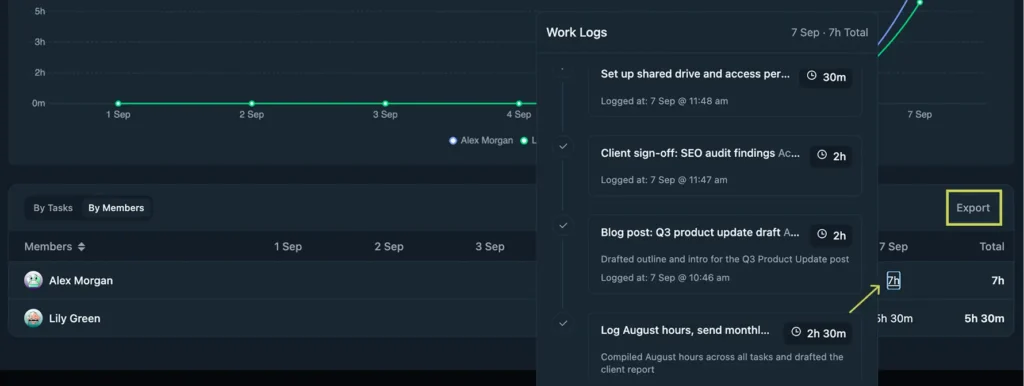Click 'Logged at: 7 Sep @ 11:48 am'
The height and width of the screenshot is (386, 1024).
pyautogui.click(x=664, y=101)
